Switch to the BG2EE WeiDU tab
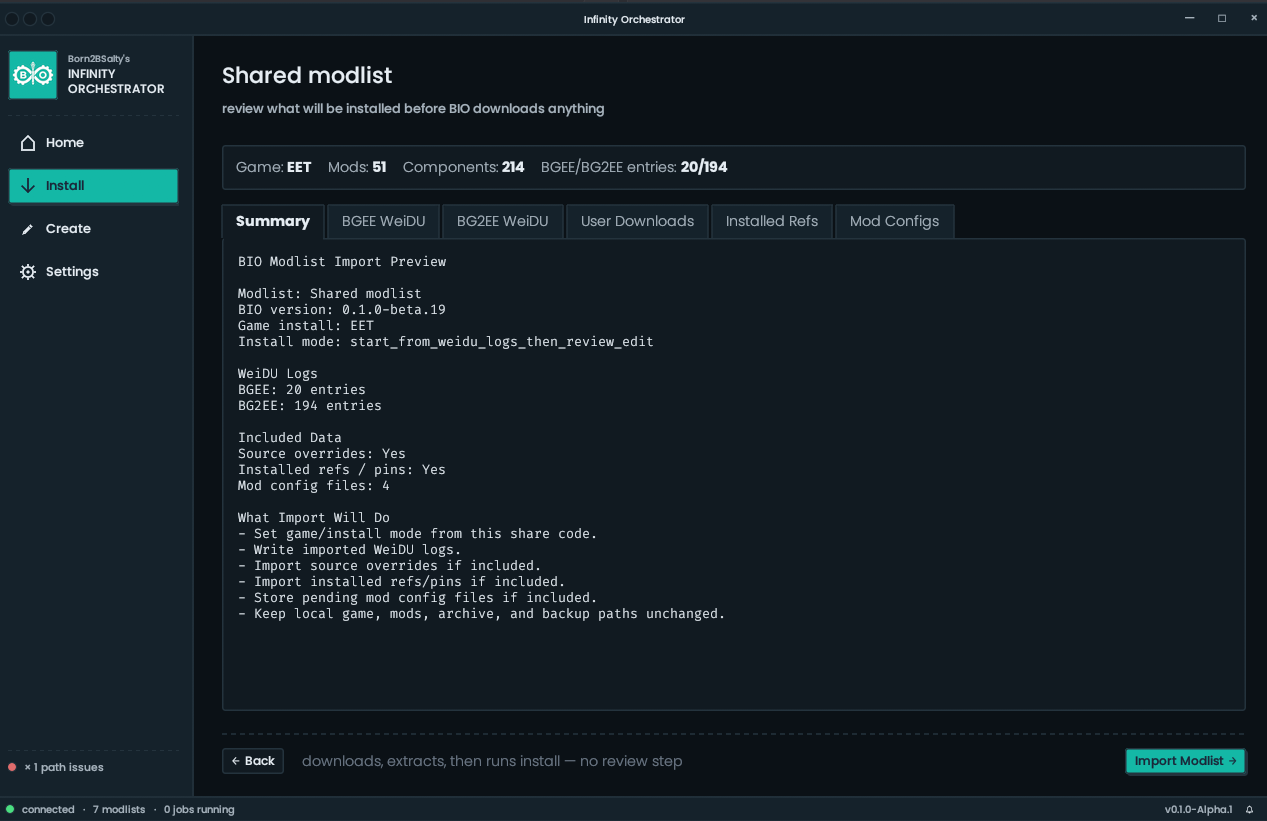Screen dimensions: 1267x821 click(503, 221)
